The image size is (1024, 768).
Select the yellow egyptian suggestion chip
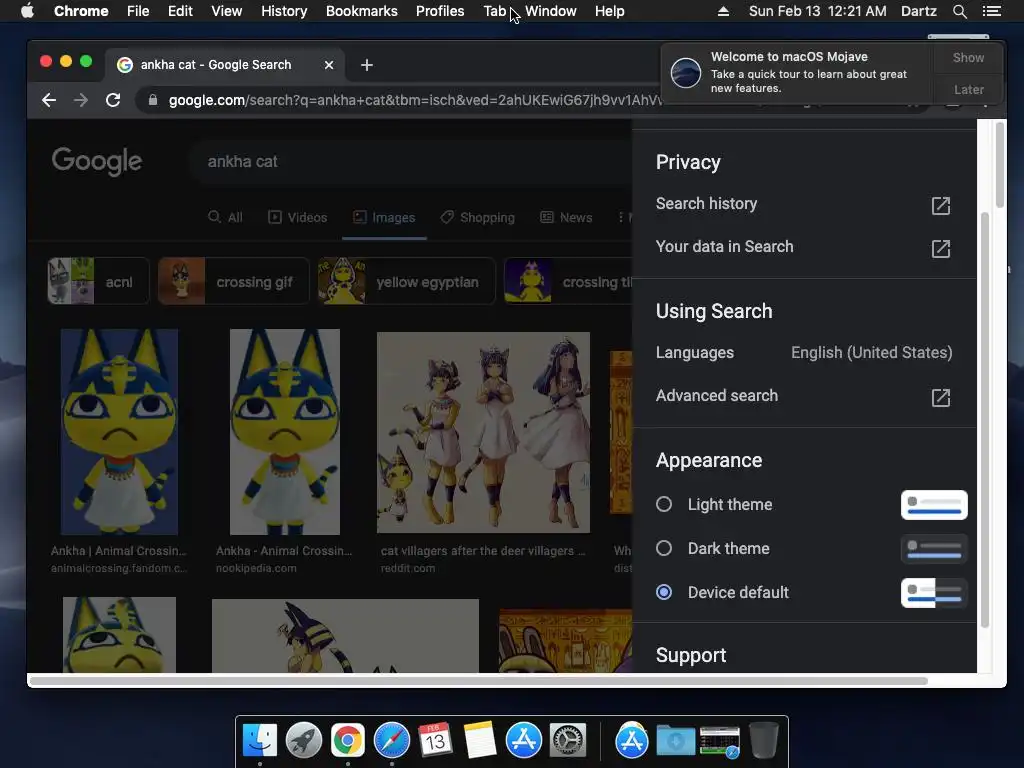tap(406, 281)
